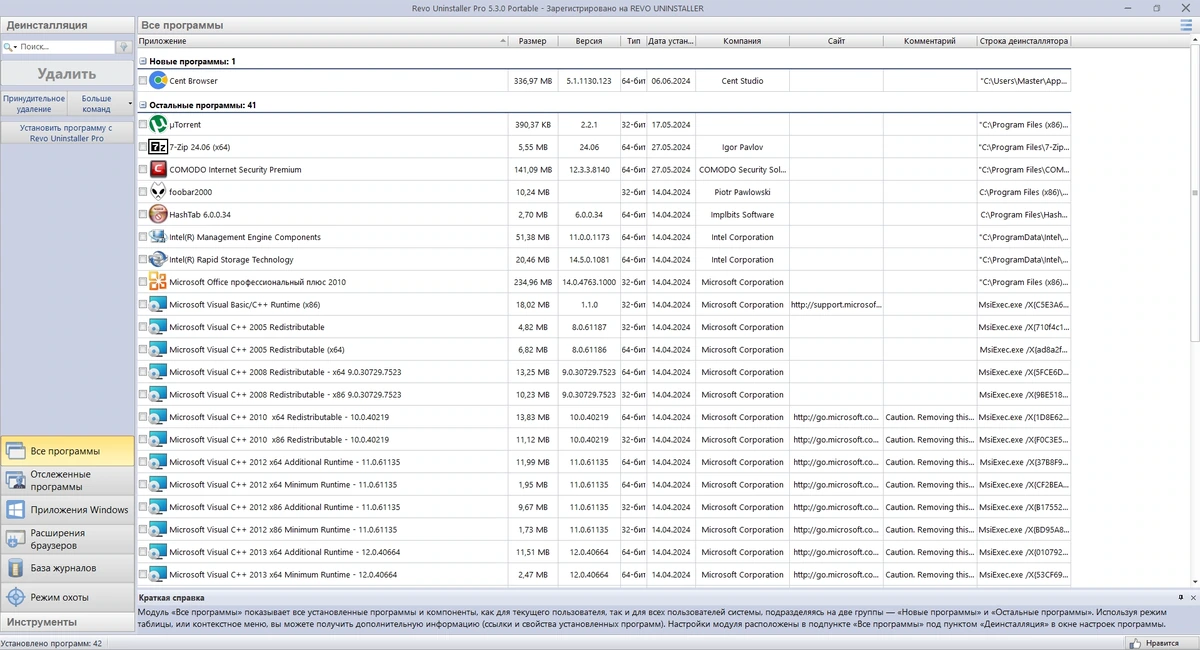Click the 7-Zip 24.06 (x64) icon

click(158, 147)
